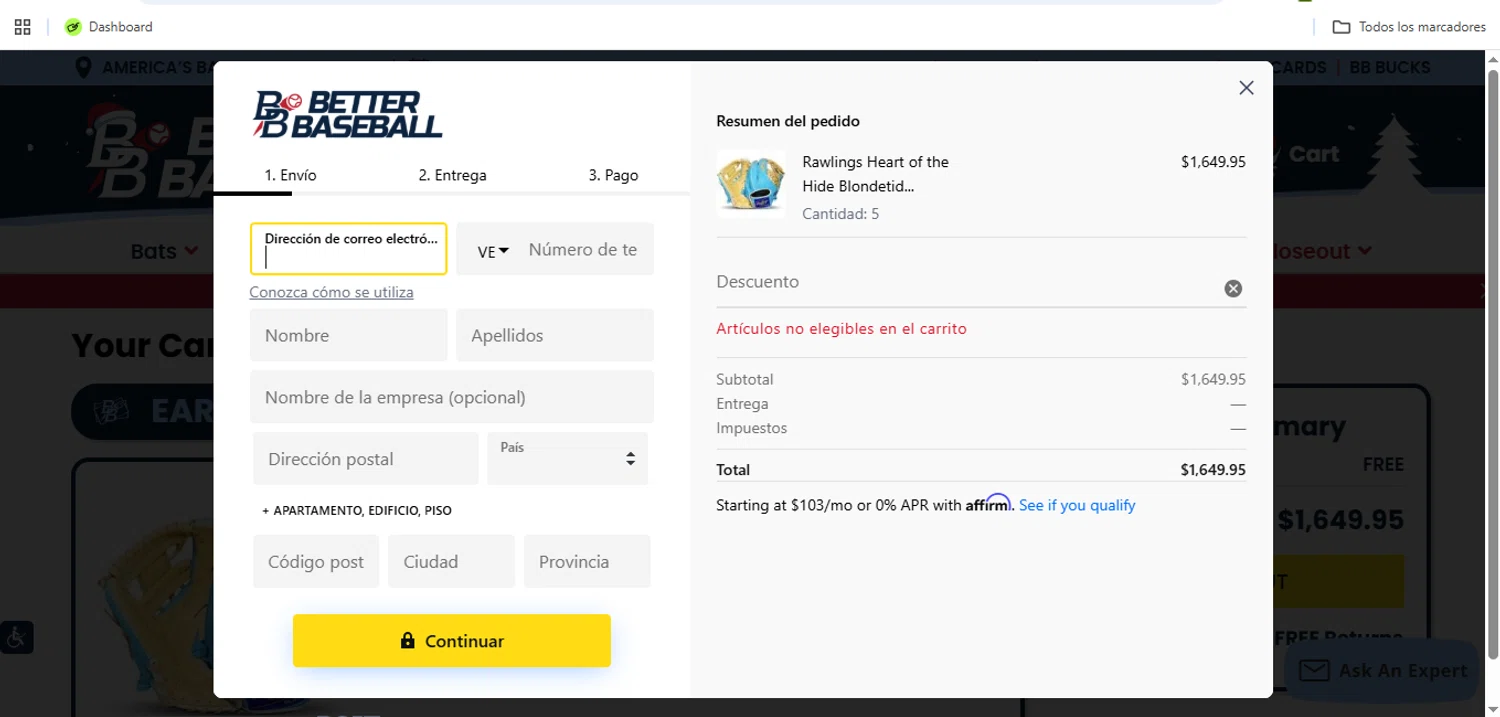The height and width of the screenshot is (717, 1500).
Task: Close the checkout modal with X
Action: [1246, 88]
